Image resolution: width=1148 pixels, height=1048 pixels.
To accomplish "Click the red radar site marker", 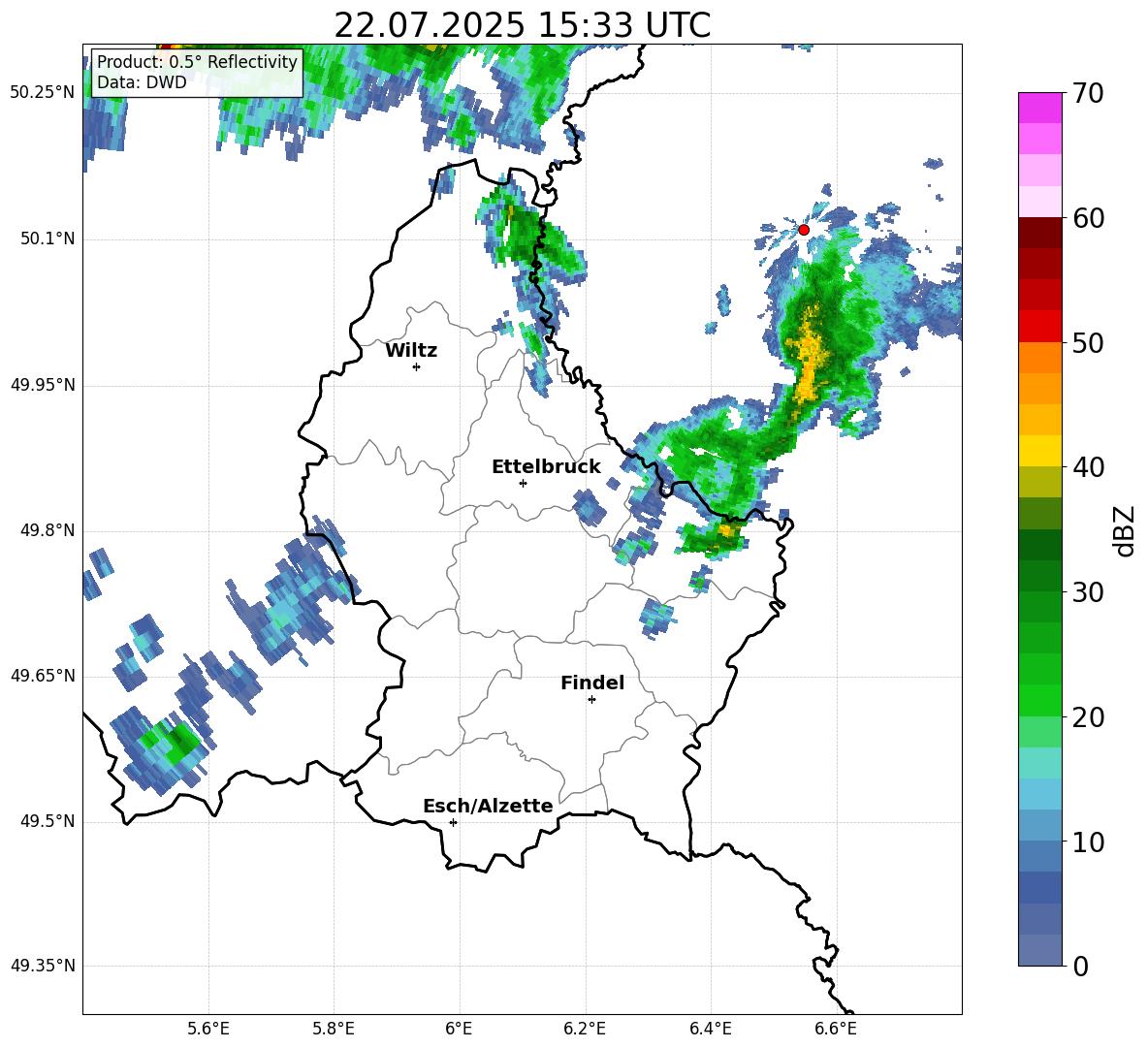I will tap(803, 230).
